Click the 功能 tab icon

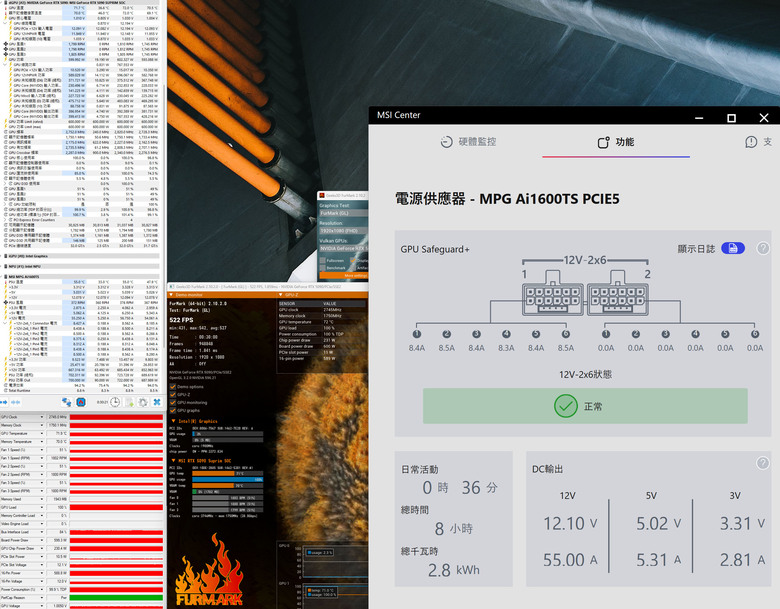point(603,143)
